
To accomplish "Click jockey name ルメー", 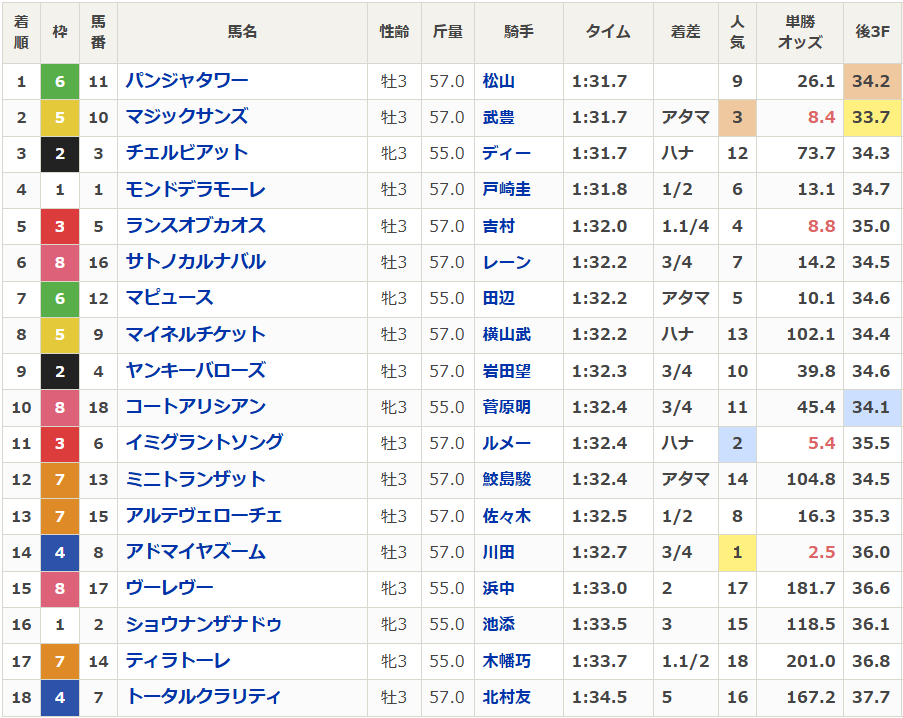I will point(506,443).
